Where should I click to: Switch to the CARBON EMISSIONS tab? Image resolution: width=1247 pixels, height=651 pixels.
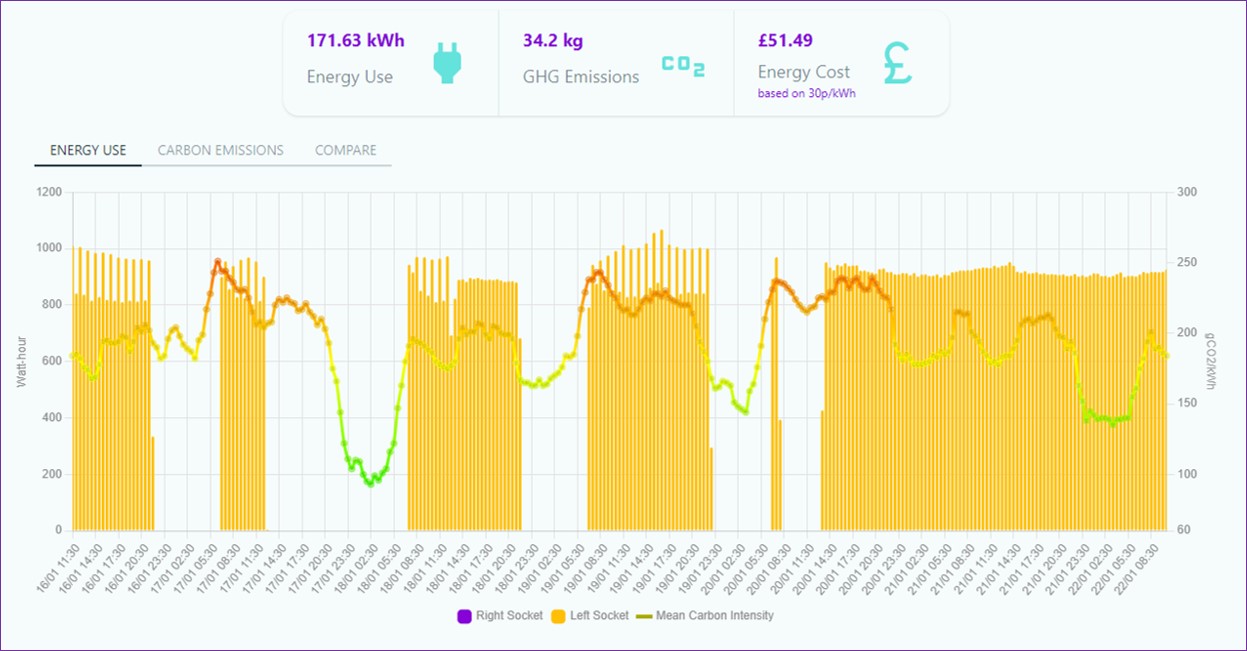221,150
